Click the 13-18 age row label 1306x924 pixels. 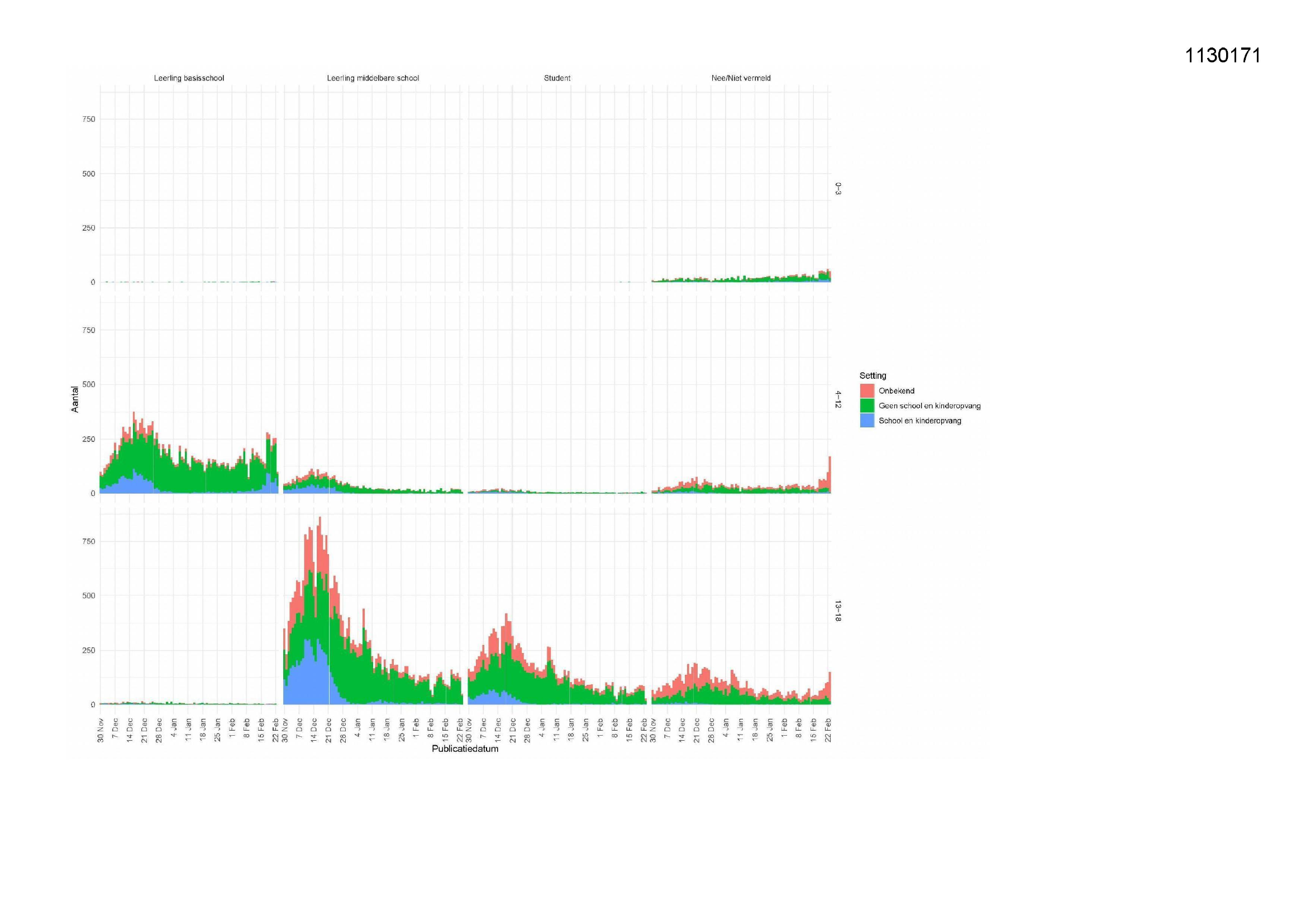pos(838,611)
